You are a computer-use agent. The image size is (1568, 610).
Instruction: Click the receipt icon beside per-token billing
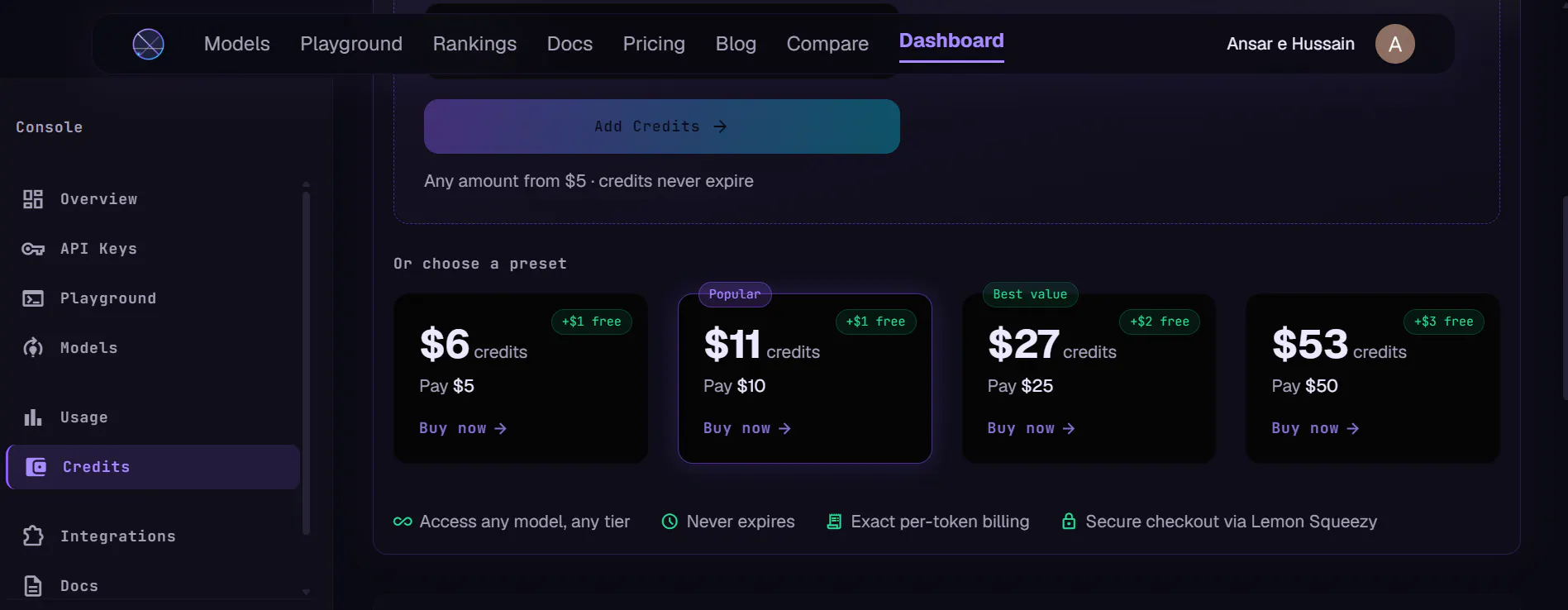click(834, 522)
